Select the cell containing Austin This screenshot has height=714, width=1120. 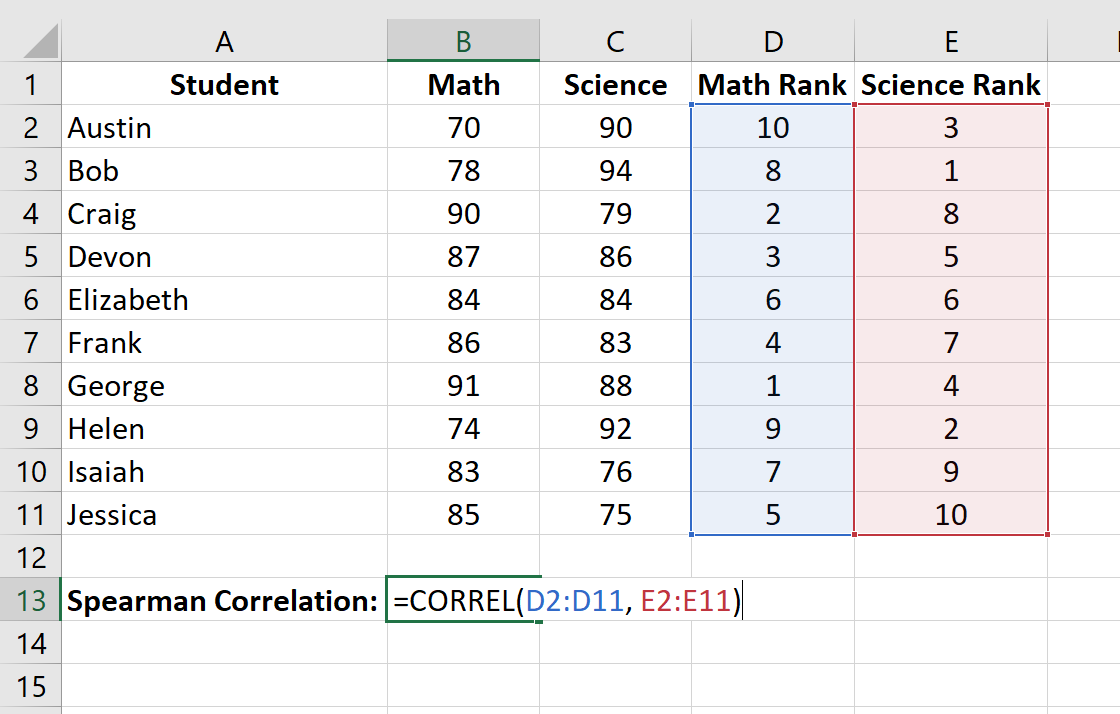point(224,127)
